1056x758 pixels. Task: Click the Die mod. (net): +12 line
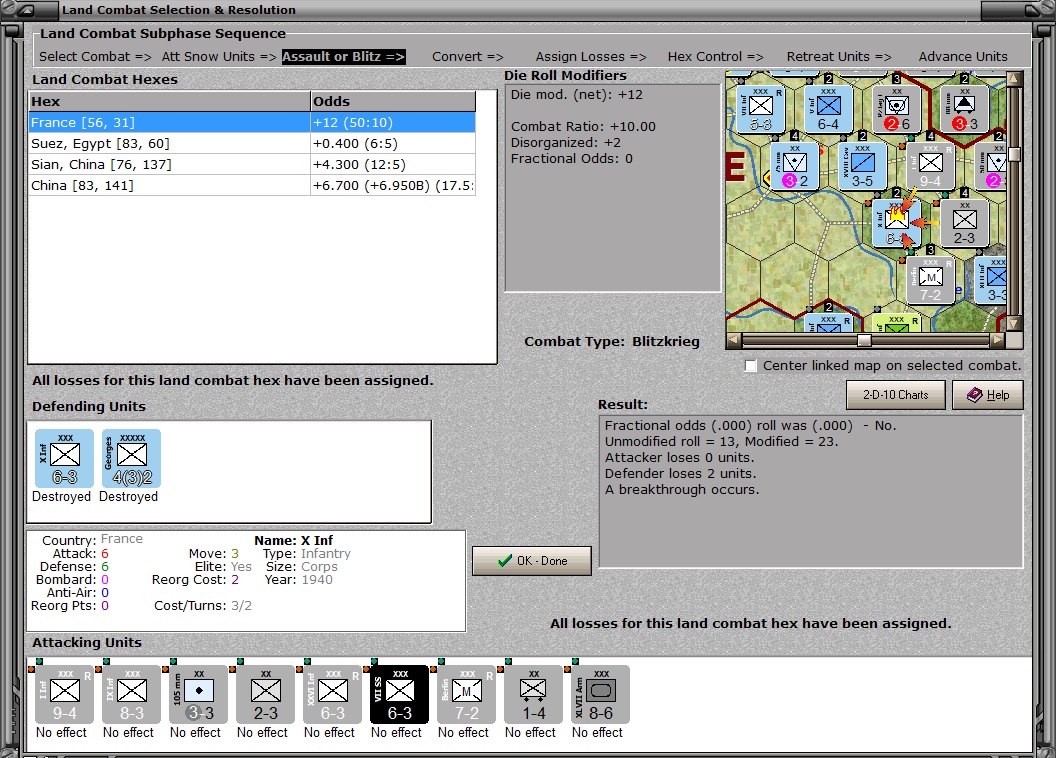[x=576, y=95]
